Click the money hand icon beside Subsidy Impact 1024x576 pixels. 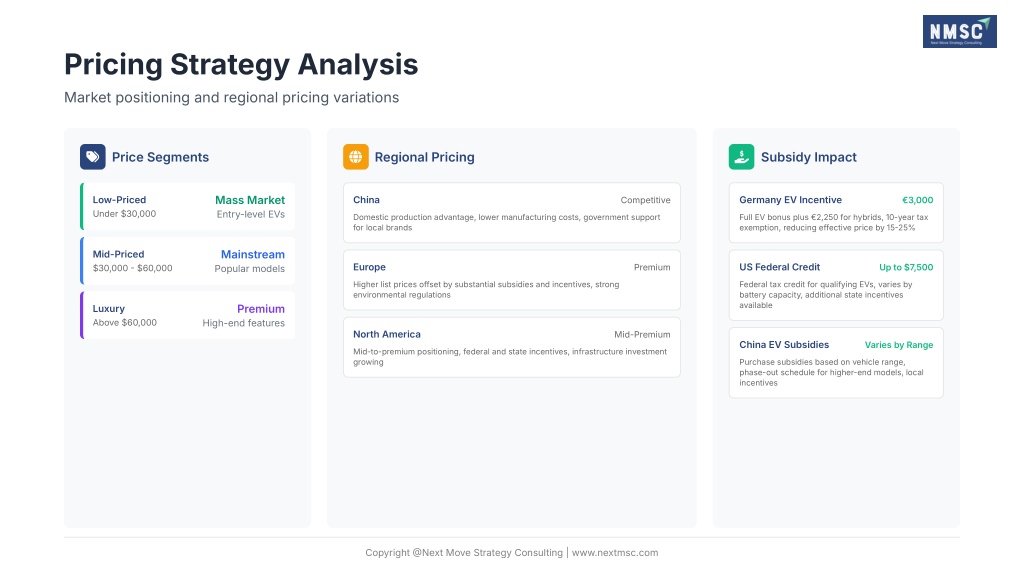point(741,157)
